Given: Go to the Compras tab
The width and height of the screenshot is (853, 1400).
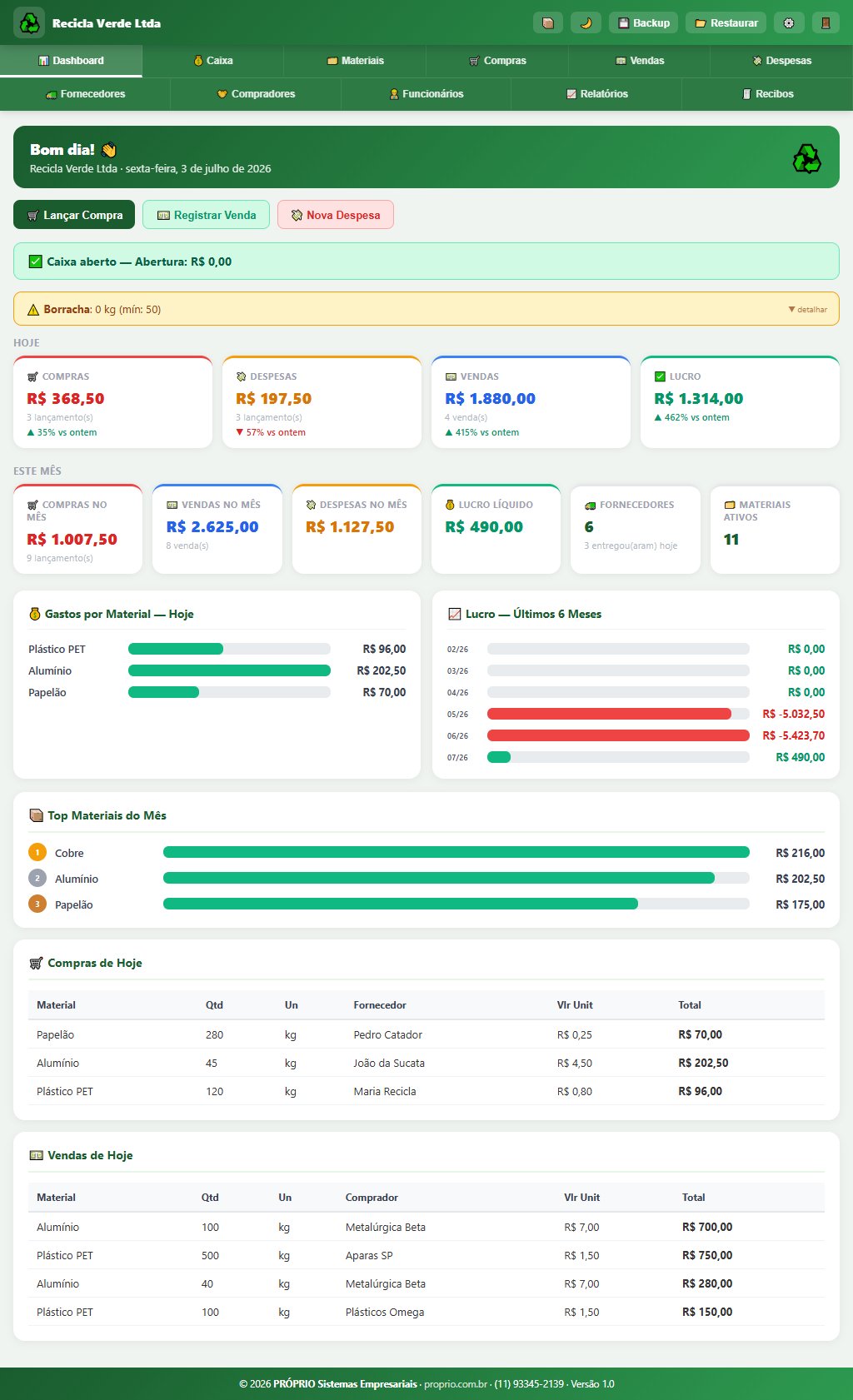Looking at the screenshot, I should [x=497, y=61].
